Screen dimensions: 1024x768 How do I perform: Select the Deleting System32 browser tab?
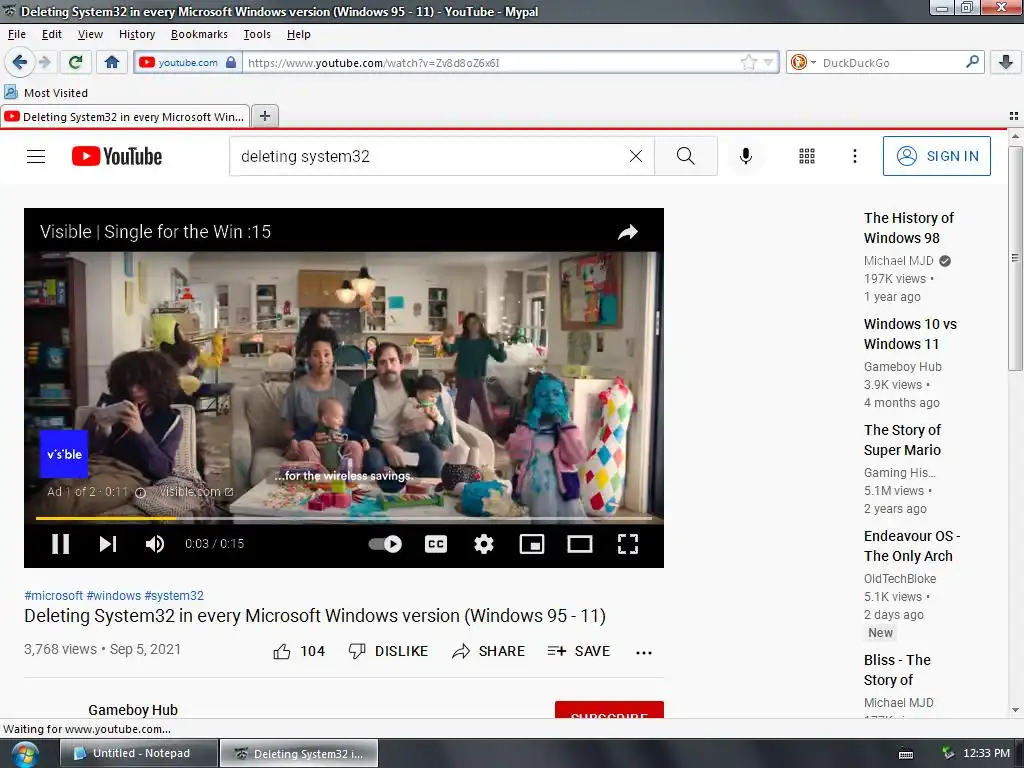tap(125, 117)
